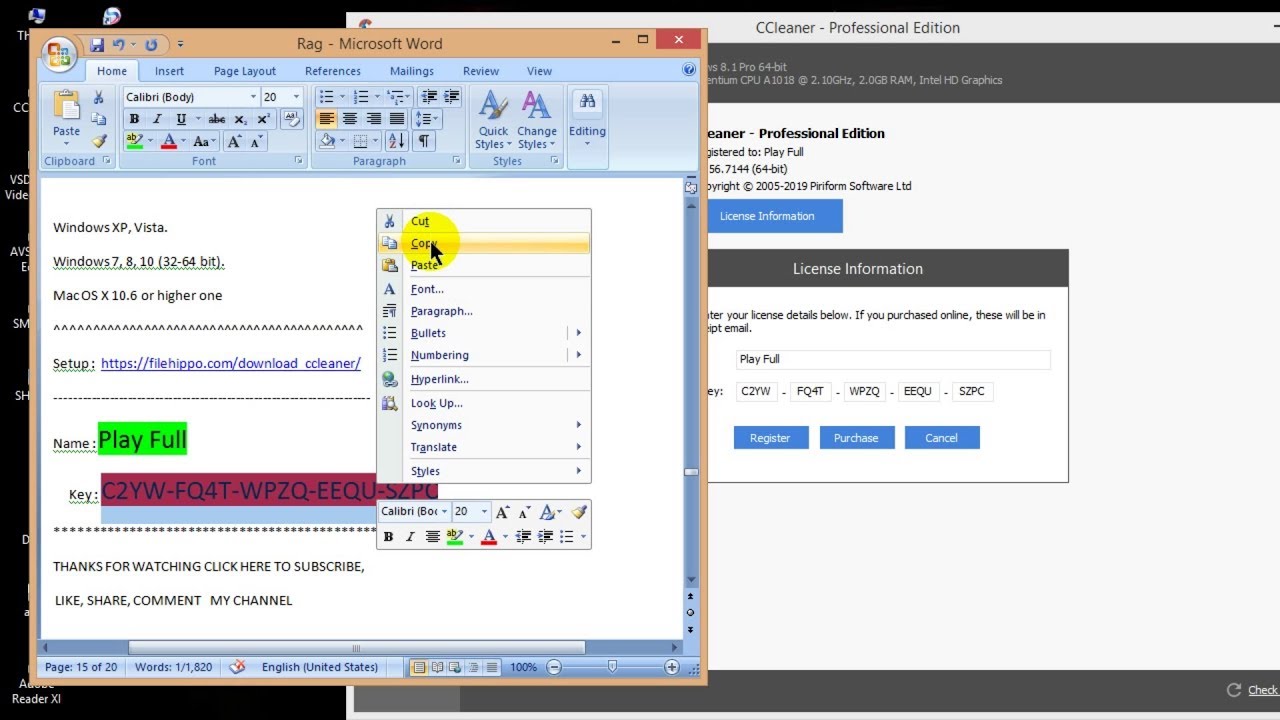The height and width of the screenshot is (720, 1280).
Task: Click the Clear Formatting icon in Font group
Action: pyautogui.click(x=291, y=119)
